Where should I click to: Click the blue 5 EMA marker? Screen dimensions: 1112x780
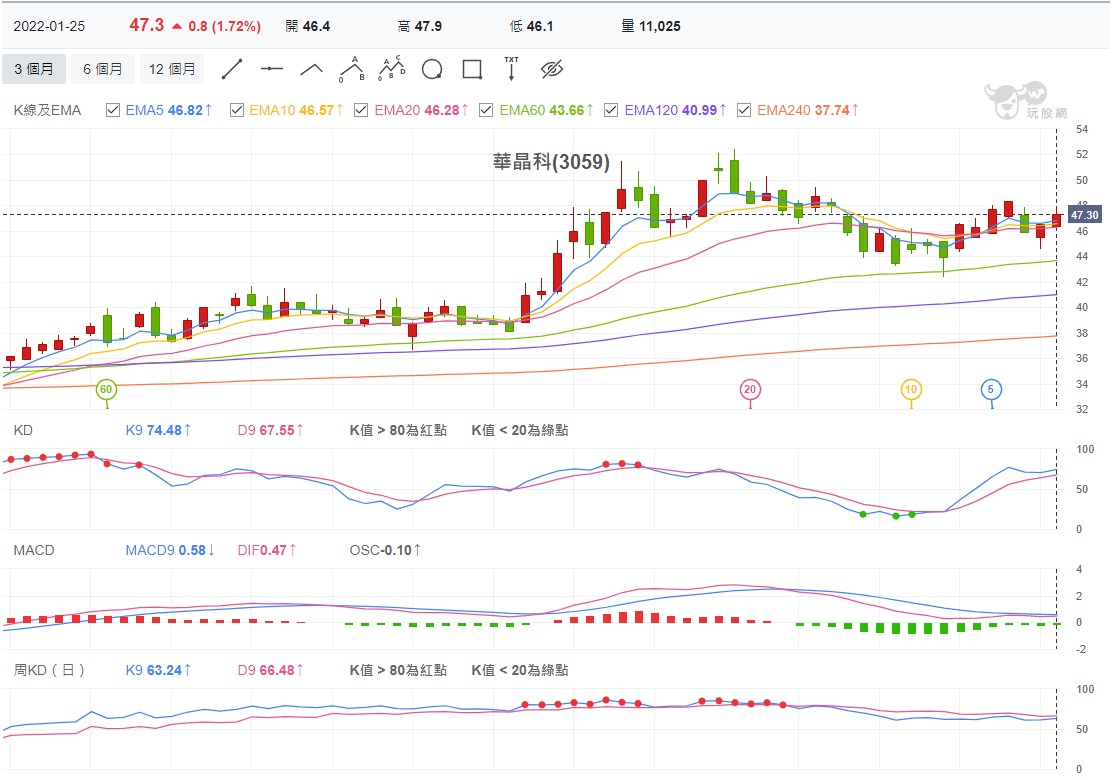[991, 389]
